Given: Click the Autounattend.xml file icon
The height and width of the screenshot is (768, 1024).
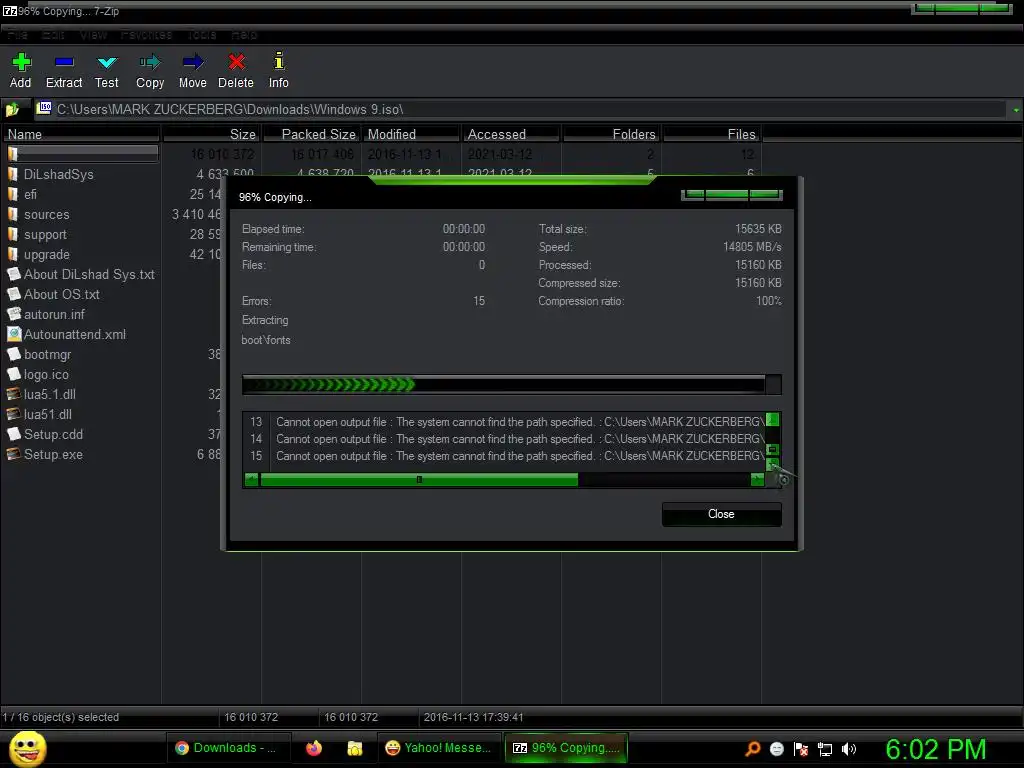Looking at the screenshot, I should (x=14, y=334).
